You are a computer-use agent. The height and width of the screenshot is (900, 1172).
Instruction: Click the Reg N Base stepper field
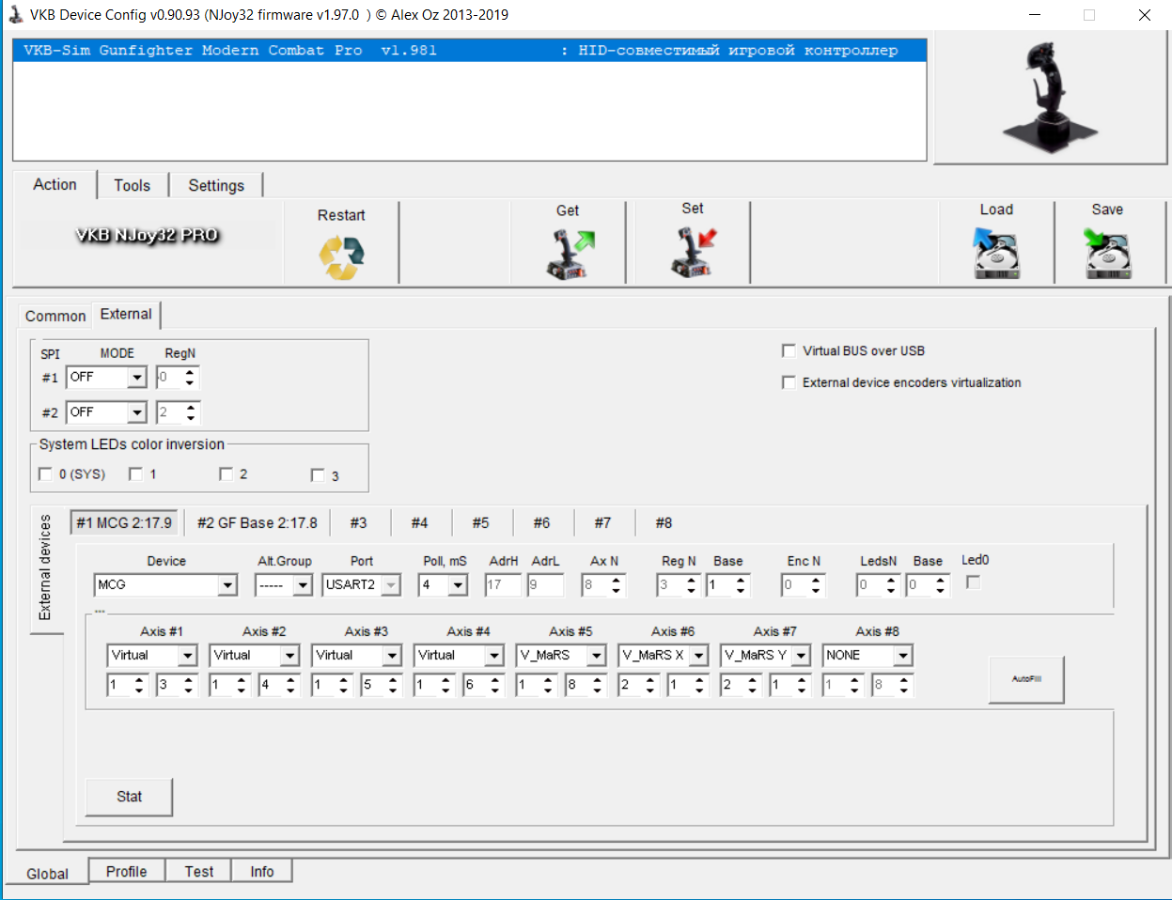(727, 585)
